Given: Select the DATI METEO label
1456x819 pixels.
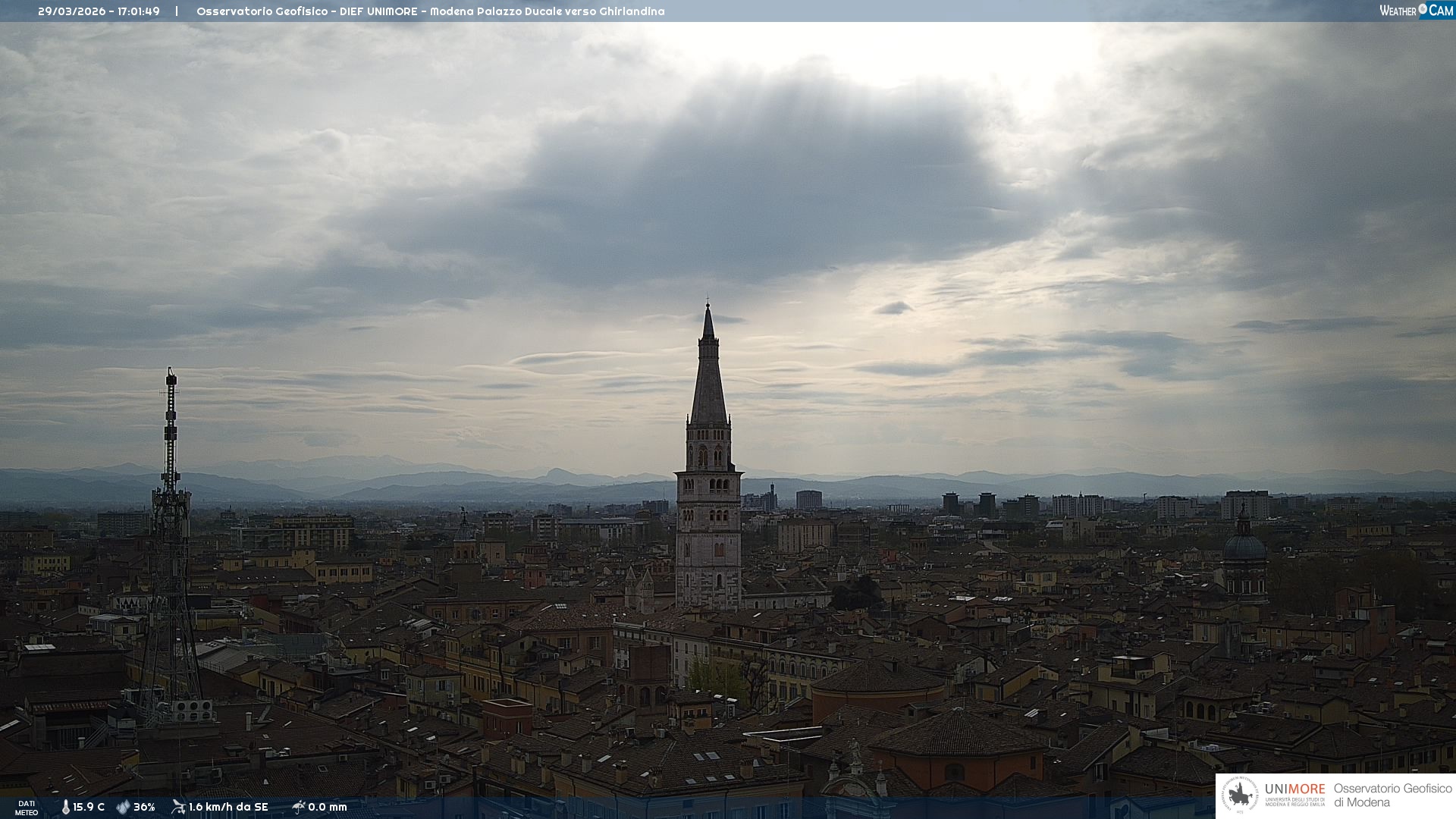Looking at the screenshot, I should 27,808.
